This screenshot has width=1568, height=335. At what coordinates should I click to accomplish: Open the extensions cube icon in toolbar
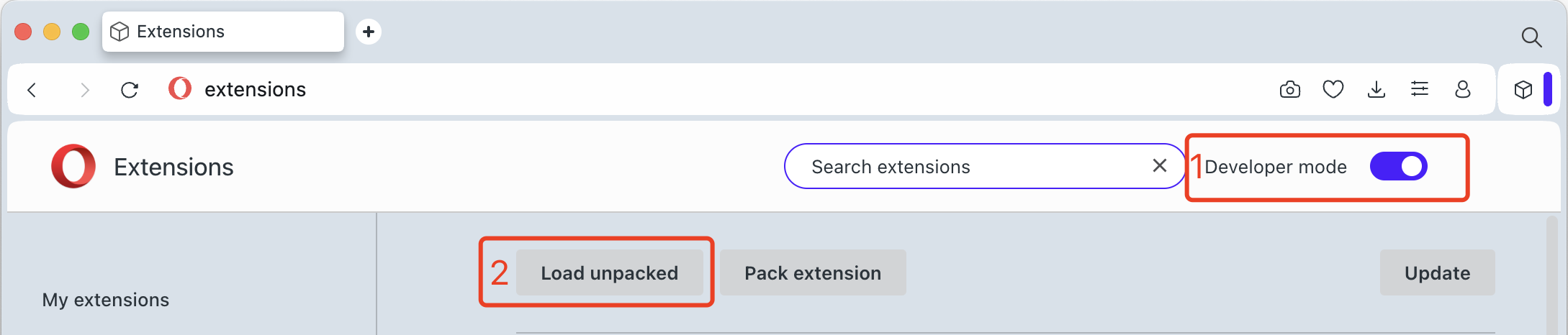click(x=1523, y=90)
